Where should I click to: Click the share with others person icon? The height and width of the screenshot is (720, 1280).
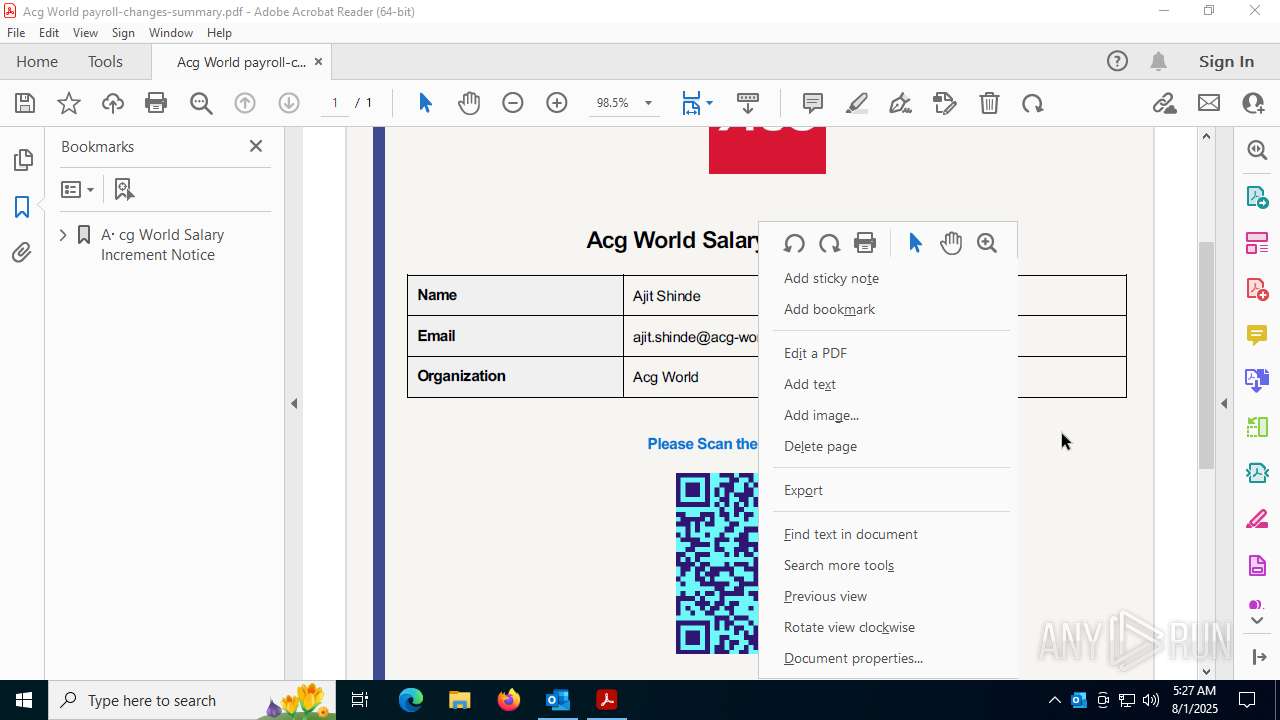tap(1253, 103)
